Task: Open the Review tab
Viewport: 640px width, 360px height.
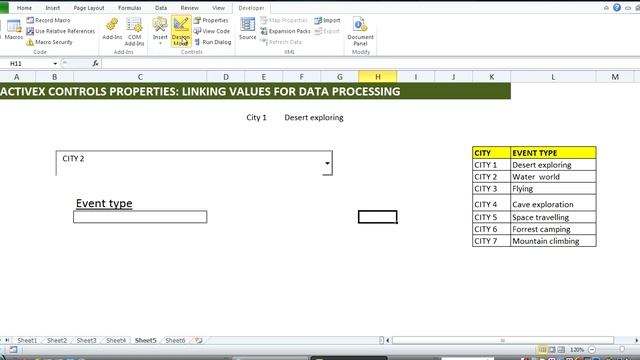Action: [189, 8]
